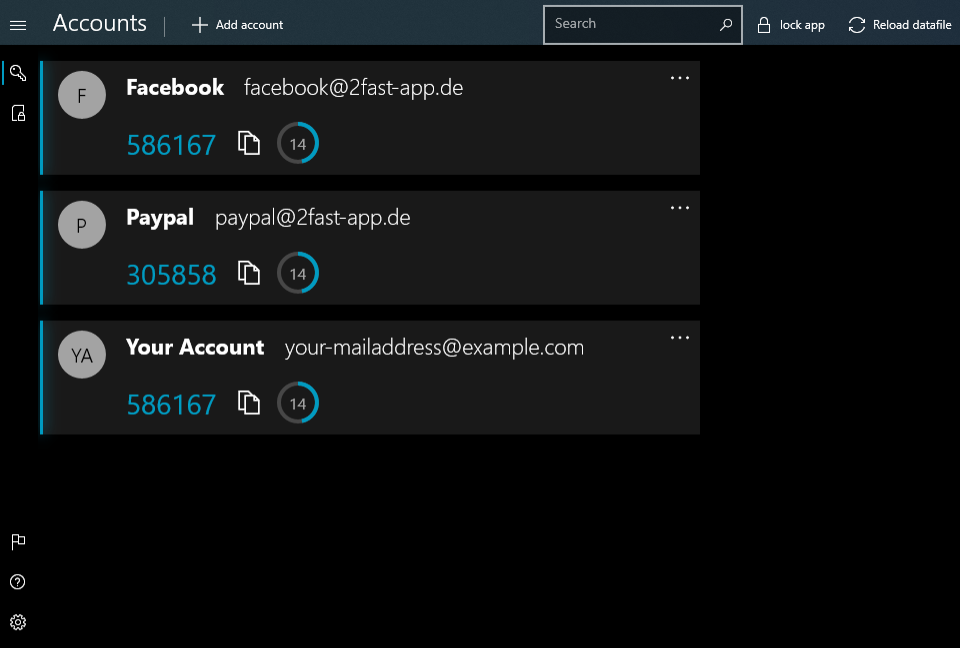Click the Paypal countdown timer ring
960x648 pixels.
pyautogui.click(x=298, y=273)
